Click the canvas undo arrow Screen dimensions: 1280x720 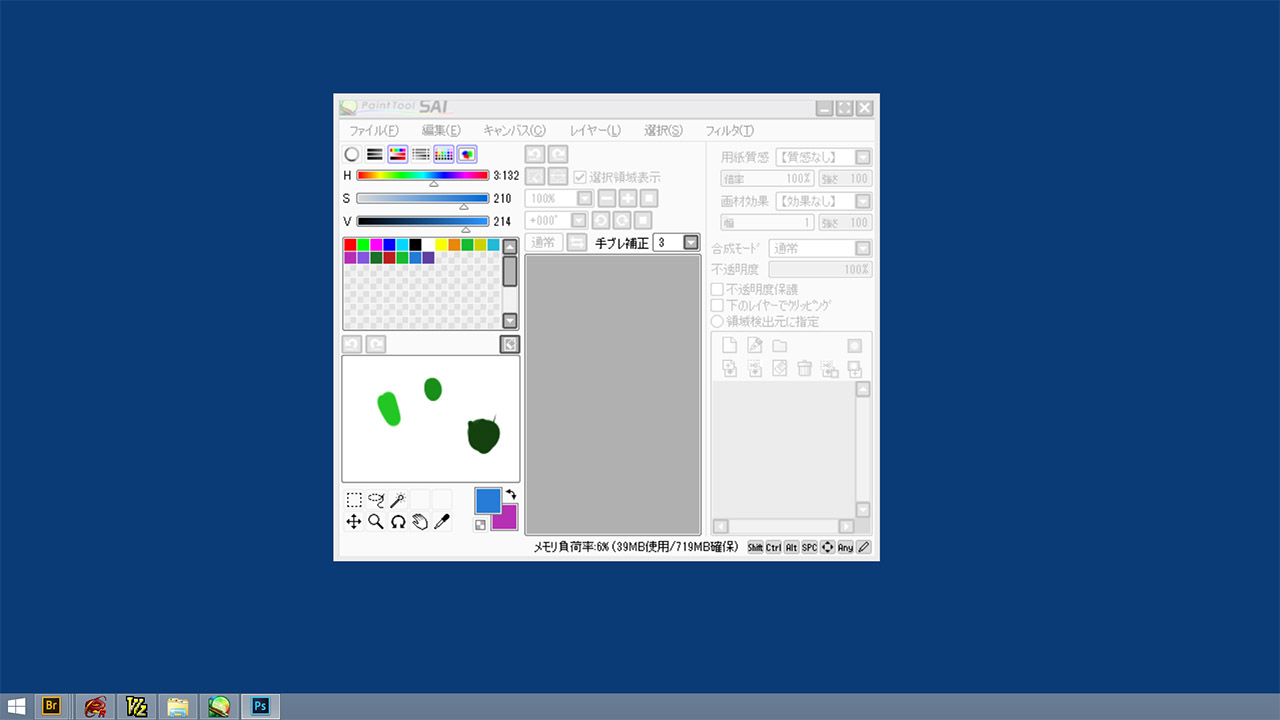535,154
